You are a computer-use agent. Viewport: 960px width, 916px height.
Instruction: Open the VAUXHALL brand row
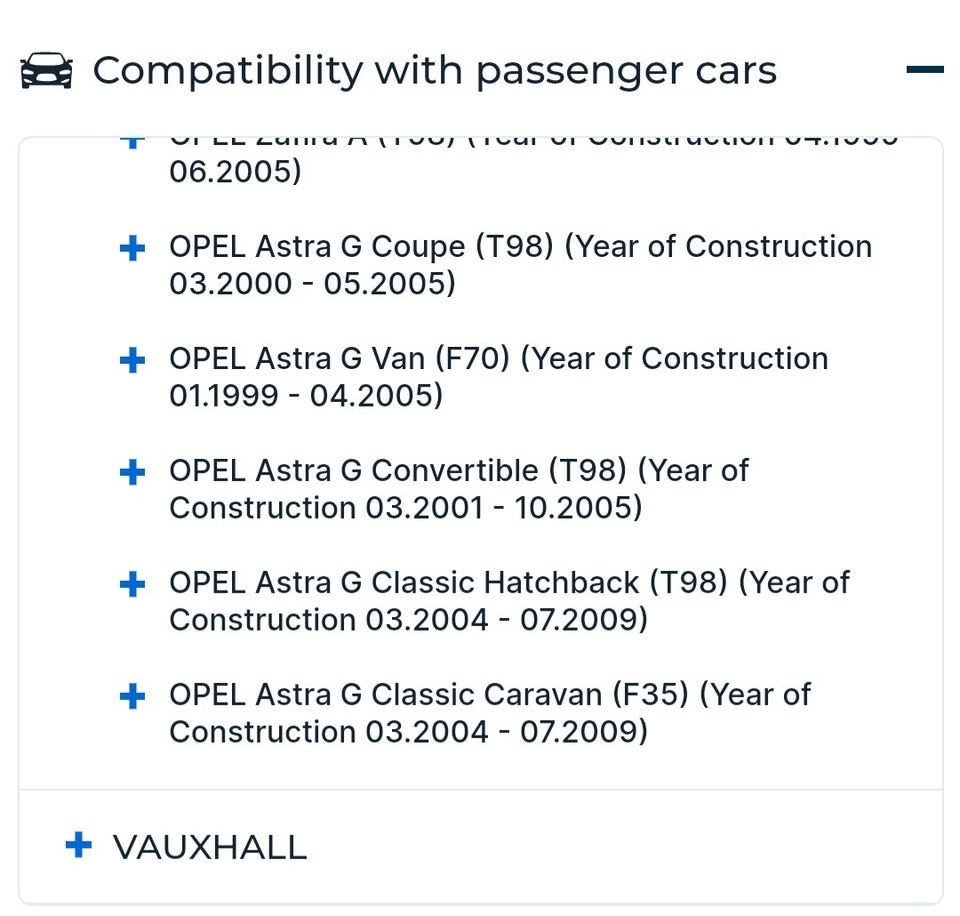coord(210,847)
